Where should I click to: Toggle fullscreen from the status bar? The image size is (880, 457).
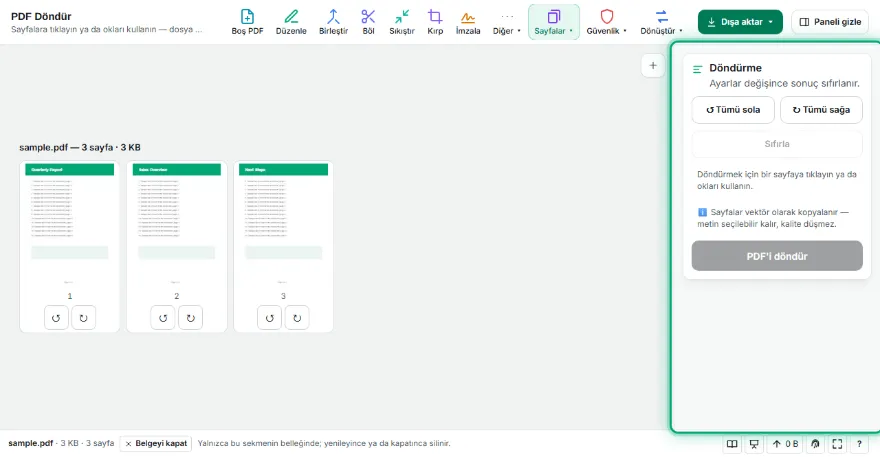pyautogui.click(x=837, y=444)
